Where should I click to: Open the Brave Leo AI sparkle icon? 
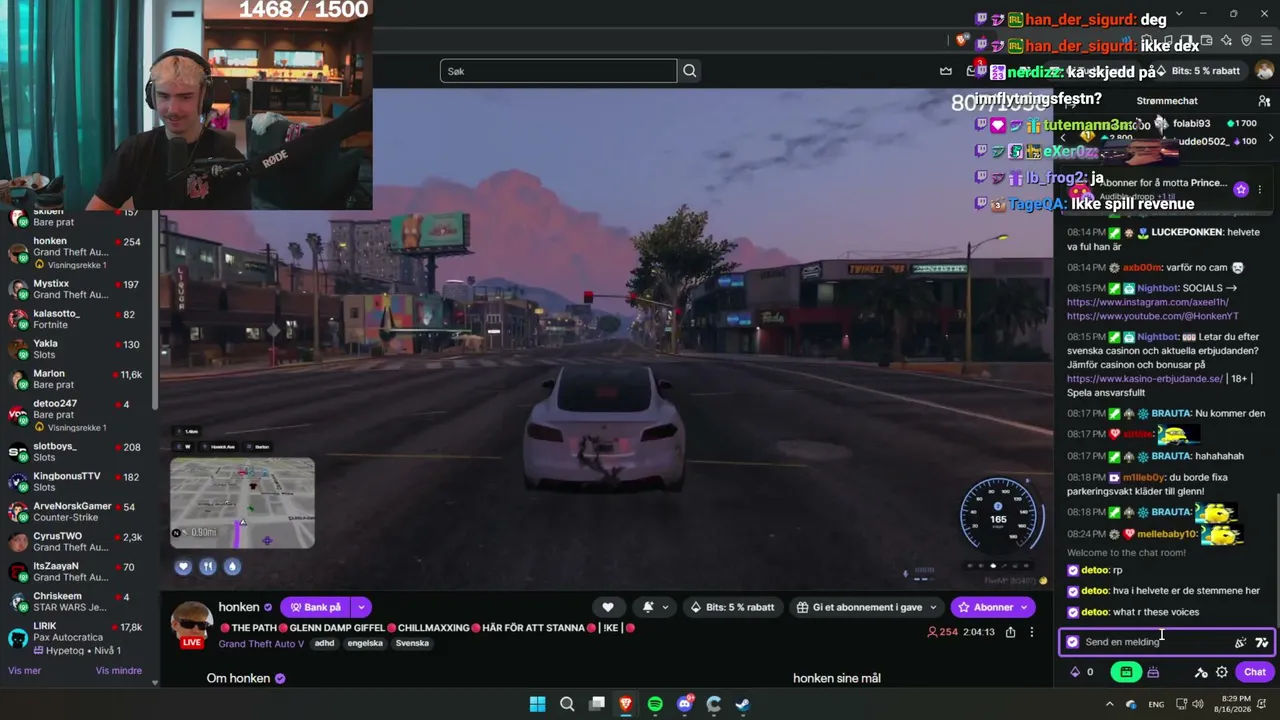pyautogui.click(x=1226, y=40)
